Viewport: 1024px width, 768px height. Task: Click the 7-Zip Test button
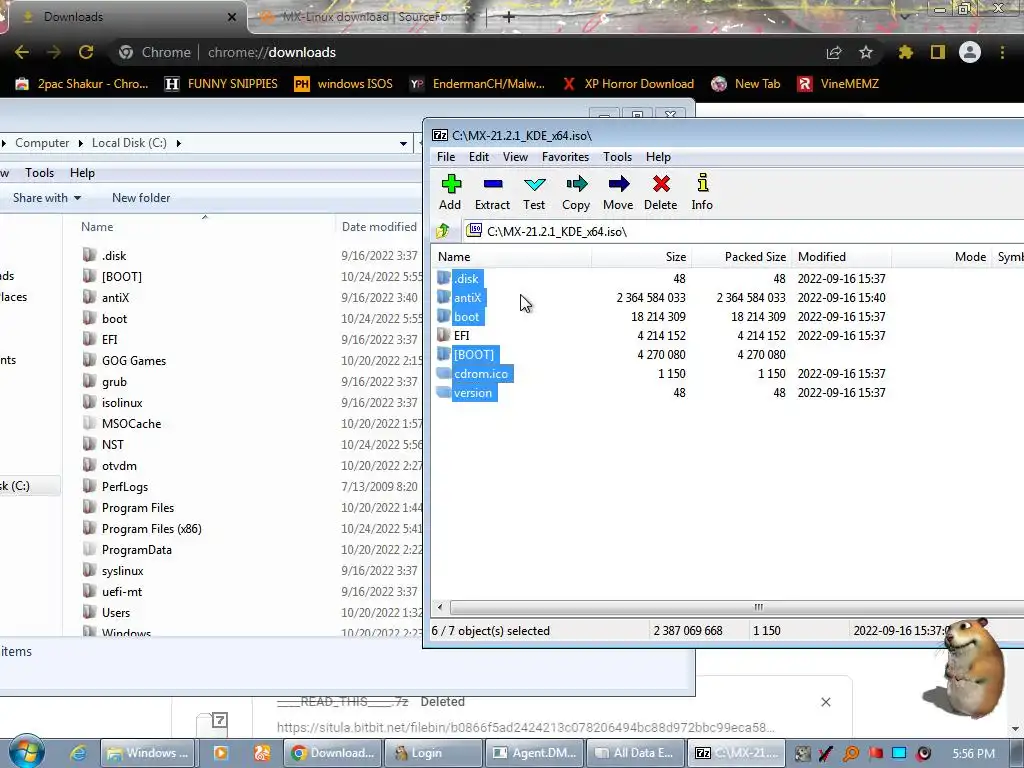tap(534, 193)
